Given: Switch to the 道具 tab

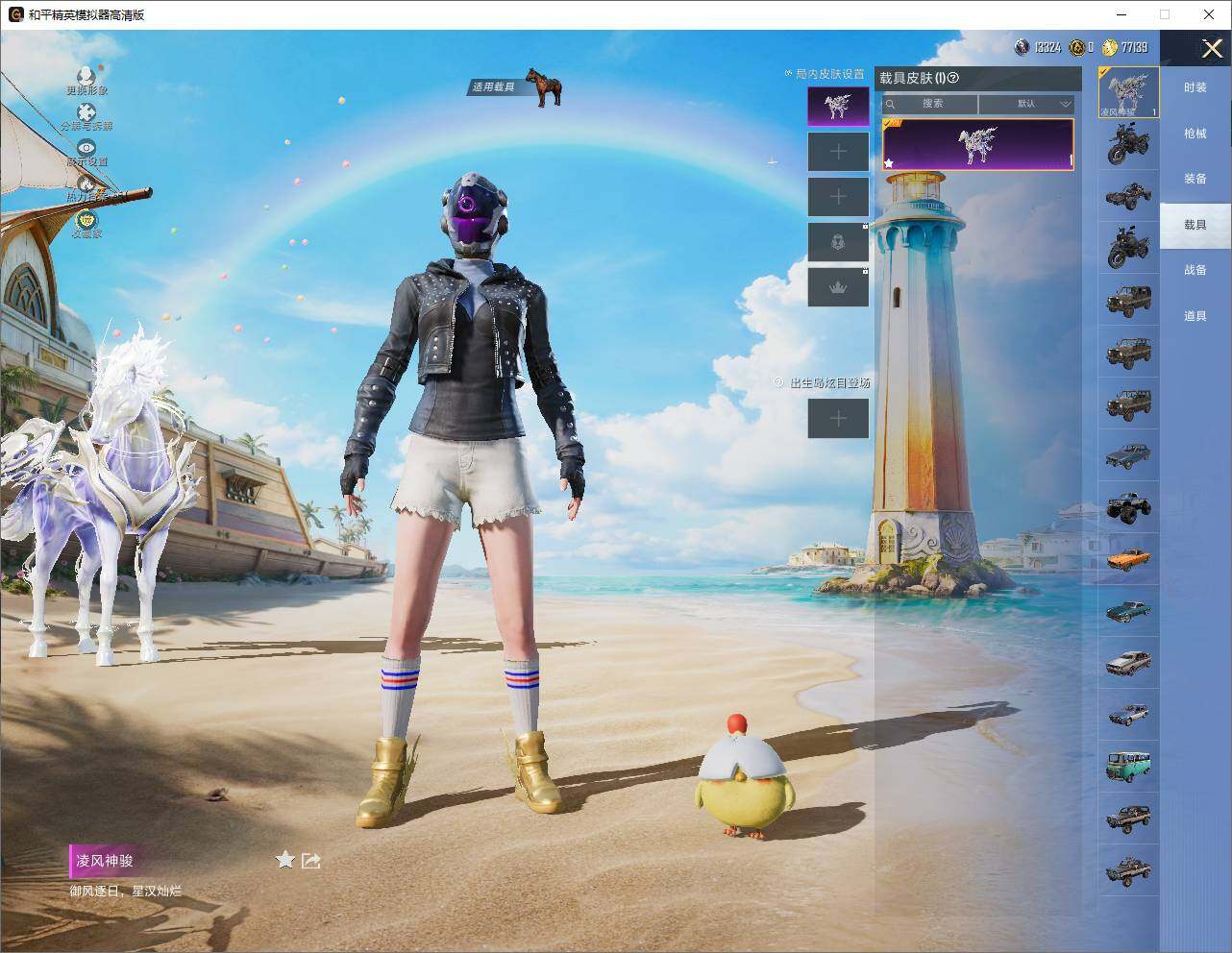Looking at the screenshot, I should (1195, 316).
